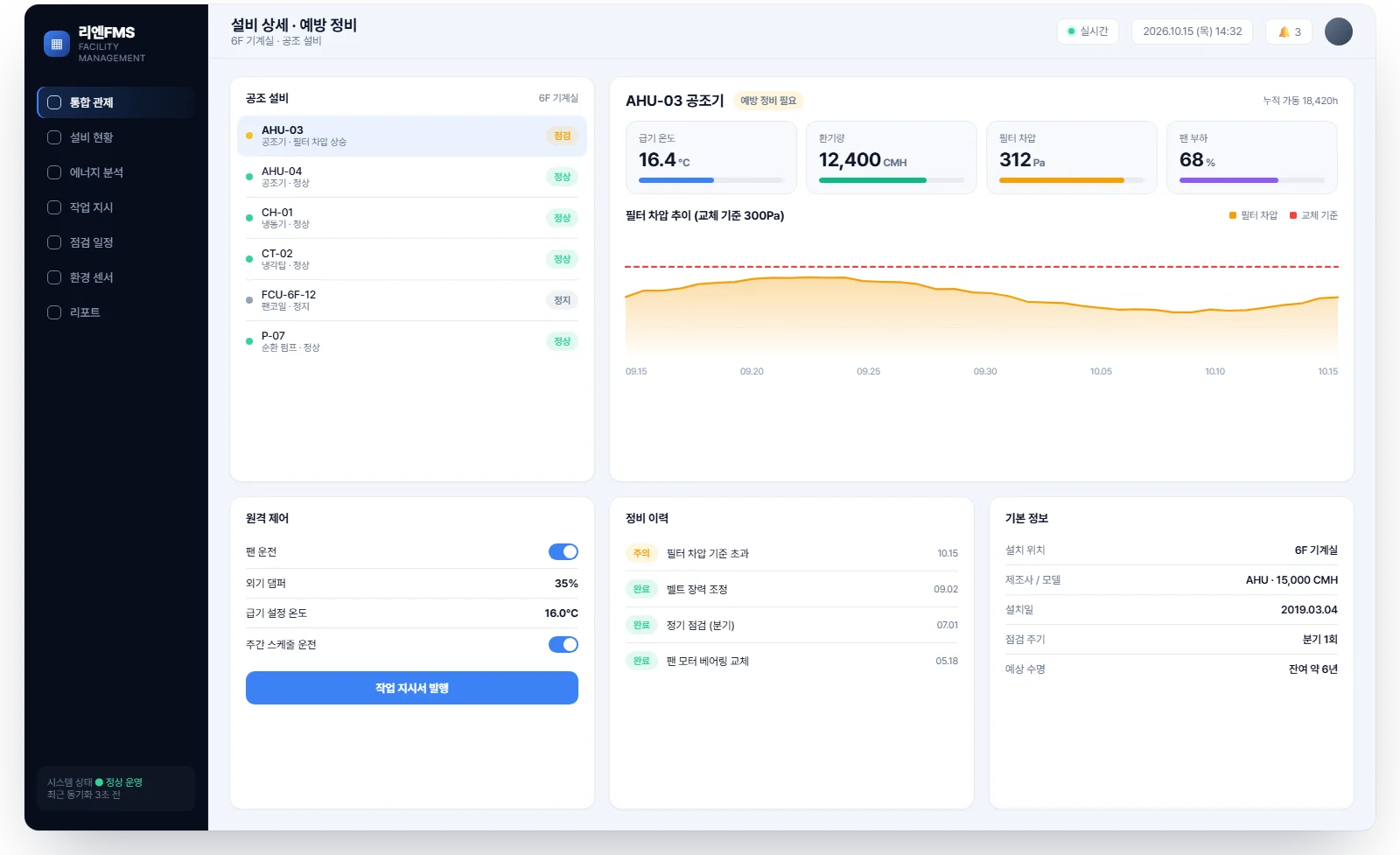This screenshot has height=855, width=1400.
Task: Click the 환경 센서 sidebar icon
Action: [54, 277]
